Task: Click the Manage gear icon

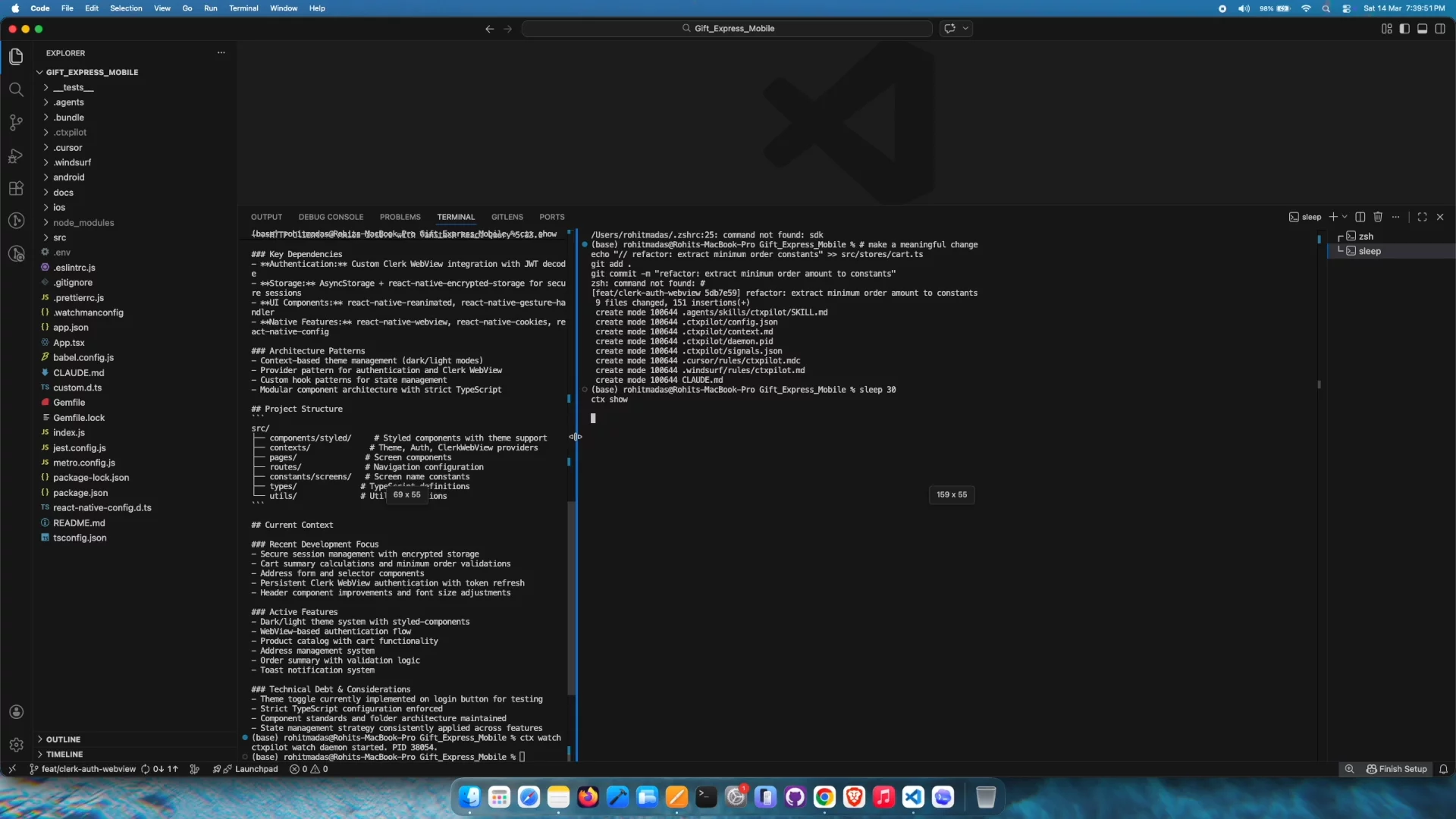Action: pos(16,745)
